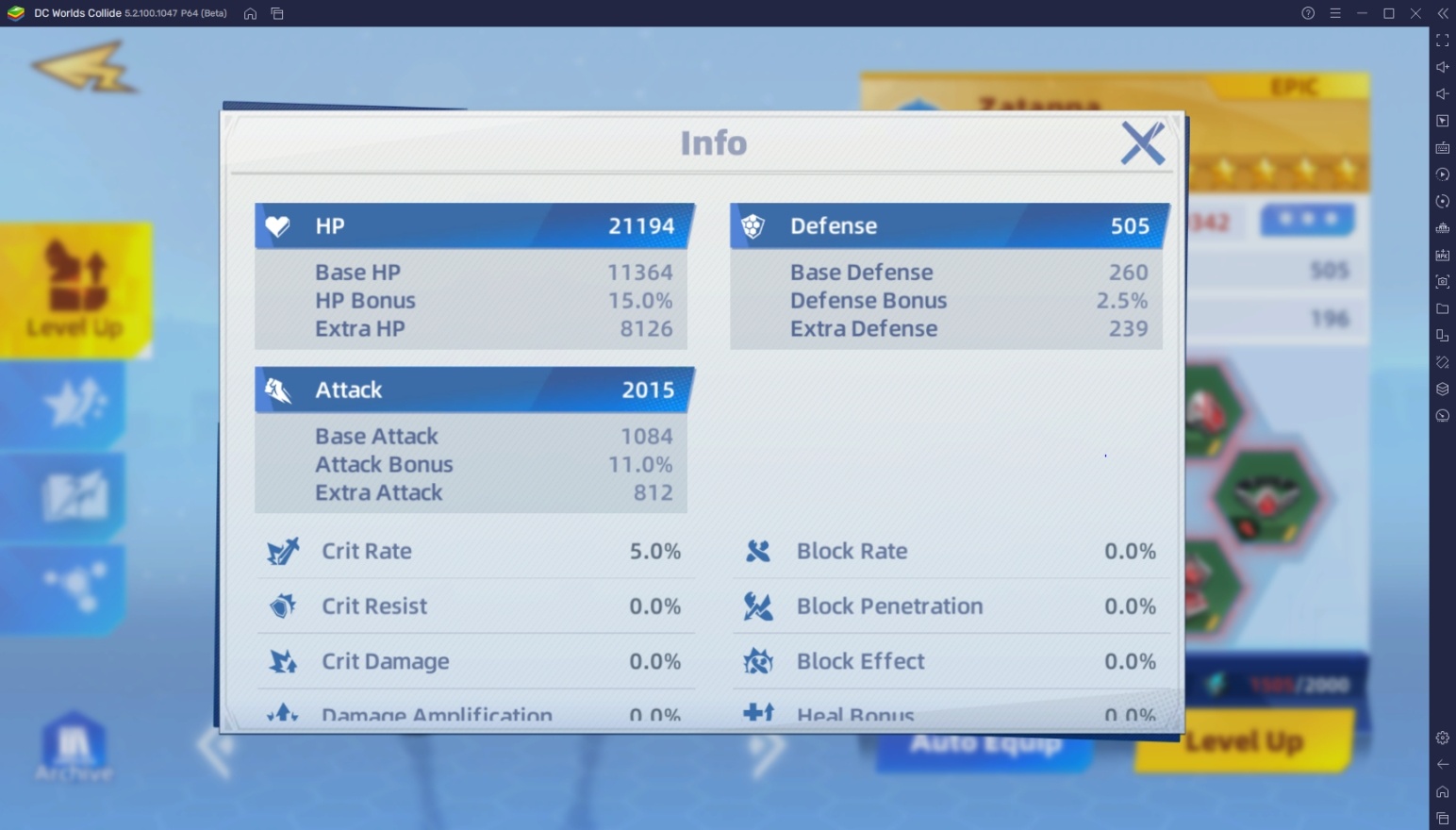Select the HP total 21194
This screenshot has width=1456, height=830.
641,226
